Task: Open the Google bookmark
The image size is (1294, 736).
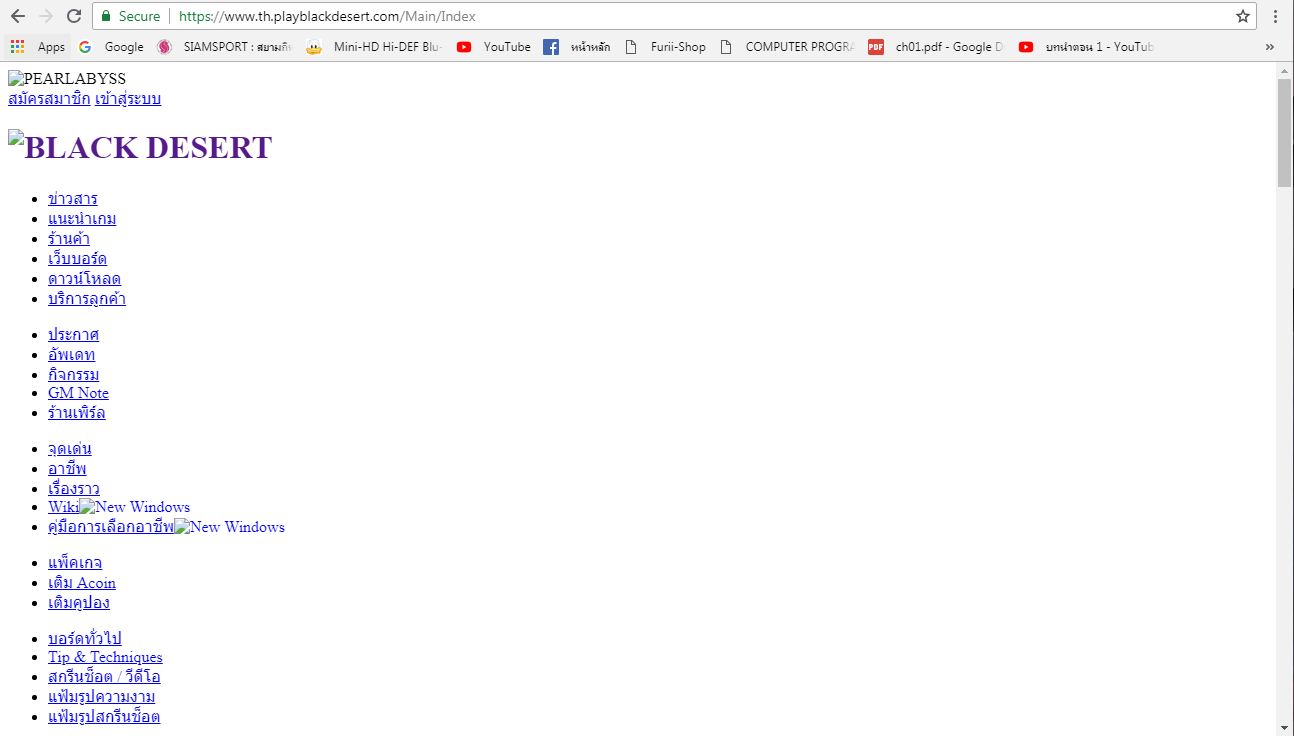Action: [111, 47]
